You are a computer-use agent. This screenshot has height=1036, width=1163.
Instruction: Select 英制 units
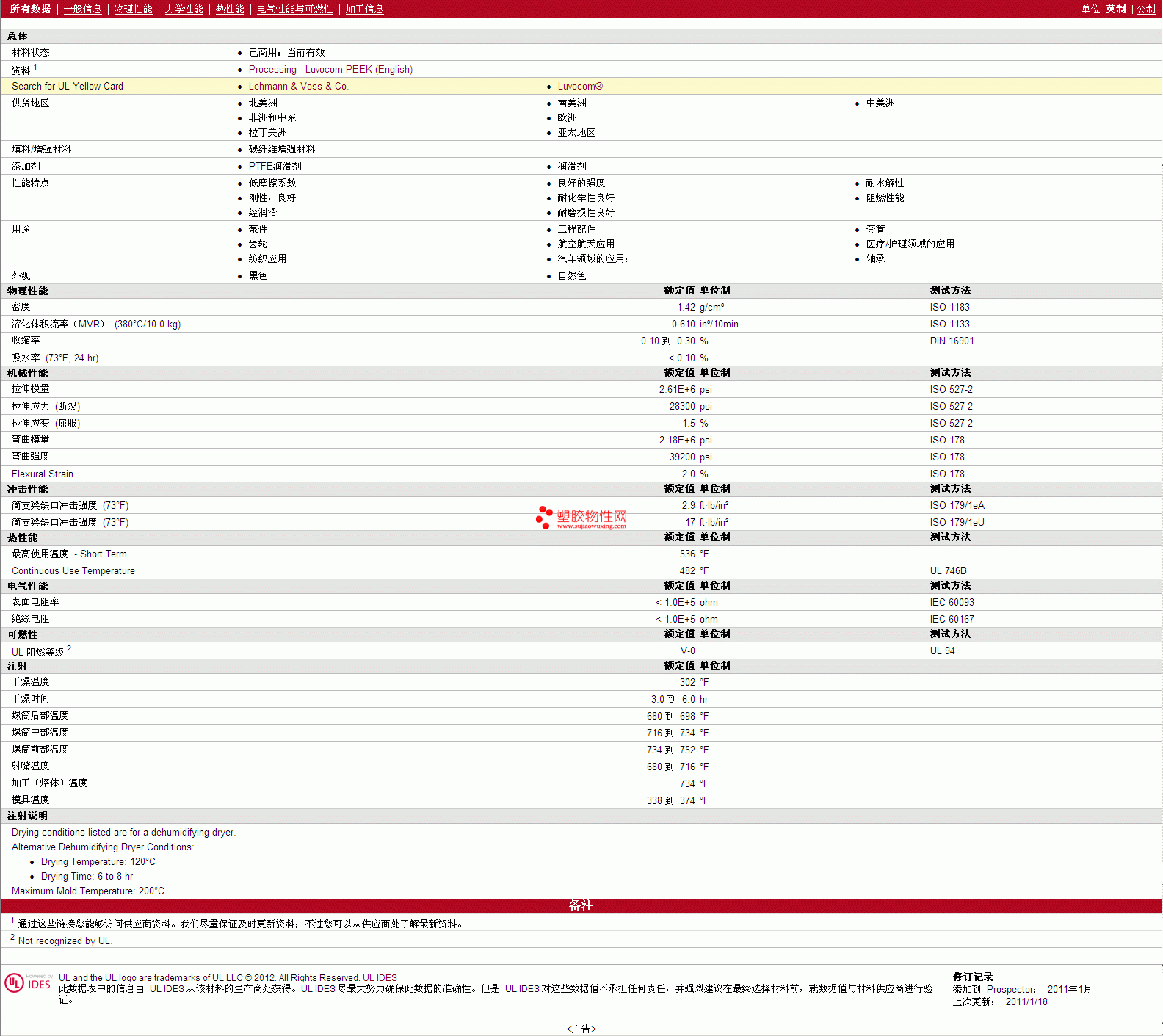[1115, 9]
